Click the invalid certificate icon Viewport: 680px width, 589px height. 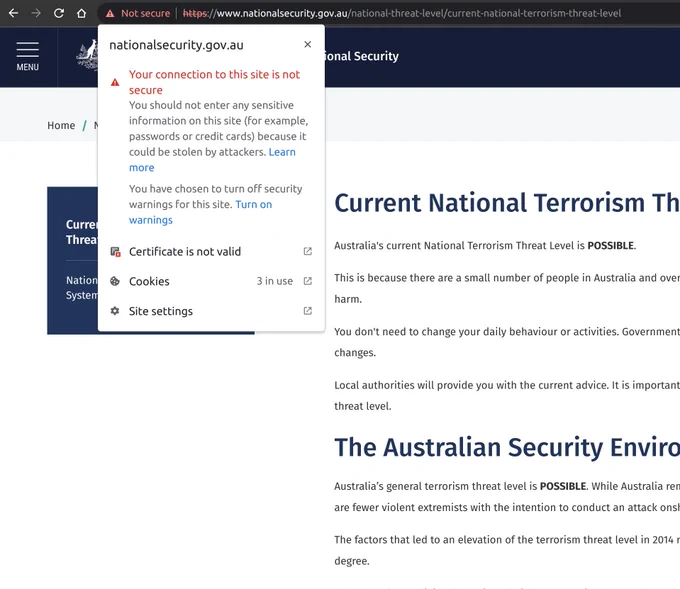click(x=115, y=252)
